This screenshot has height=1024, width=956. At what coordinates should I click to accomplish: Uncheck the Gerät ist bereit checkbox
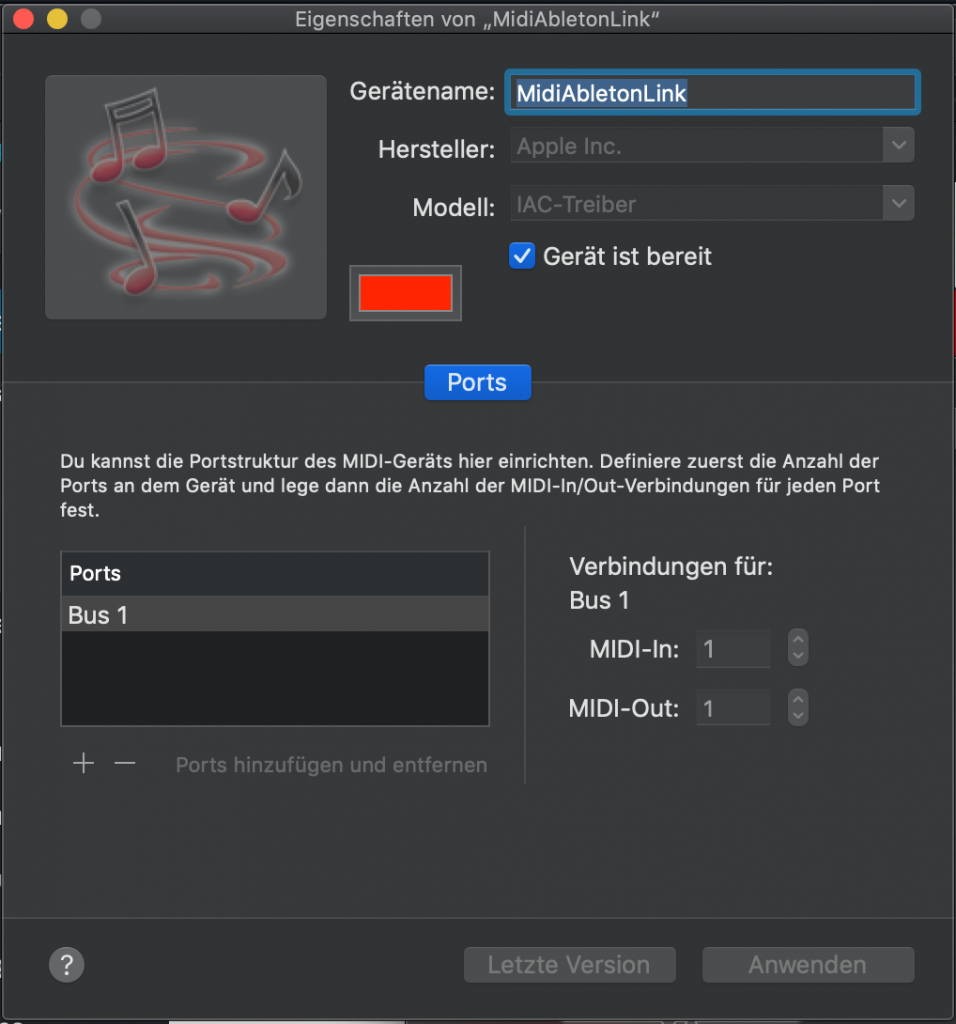(522, 256)
